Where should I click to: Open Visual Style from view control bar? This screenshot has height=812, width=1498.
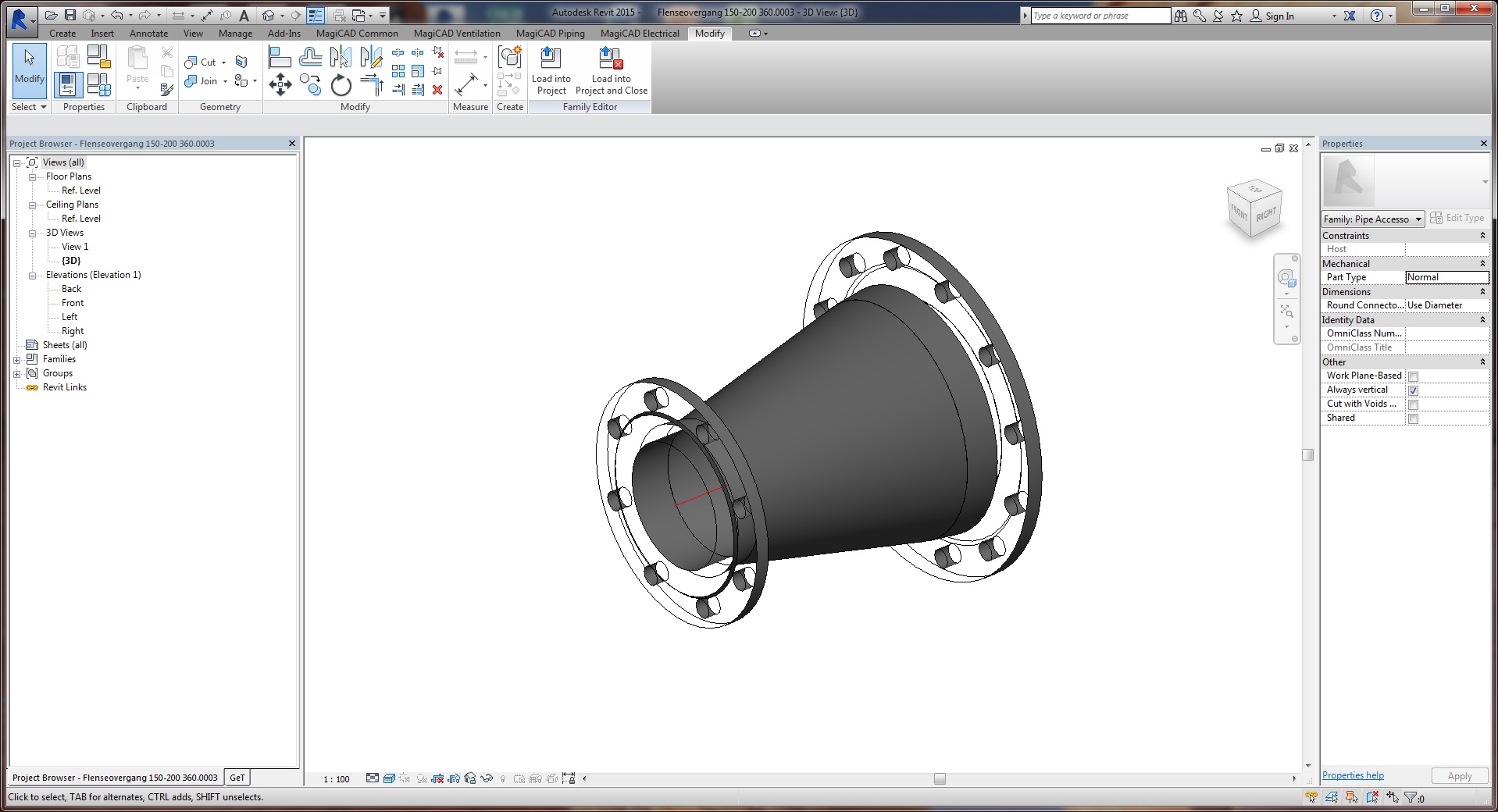click(389, 778)
